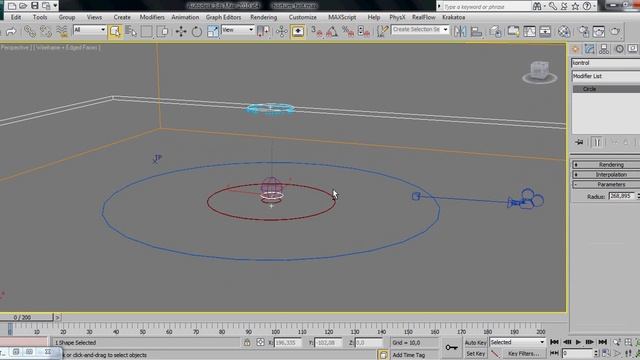
Task: Toggle the Spinner Snap button
Action: pos(363,31)
